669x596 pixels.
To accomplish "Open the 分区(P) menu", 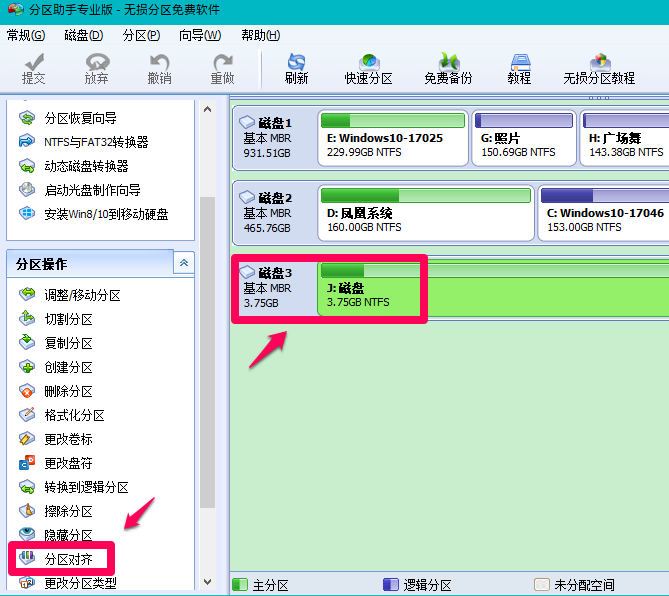I will pyautogui.click(x=141, y=35).
